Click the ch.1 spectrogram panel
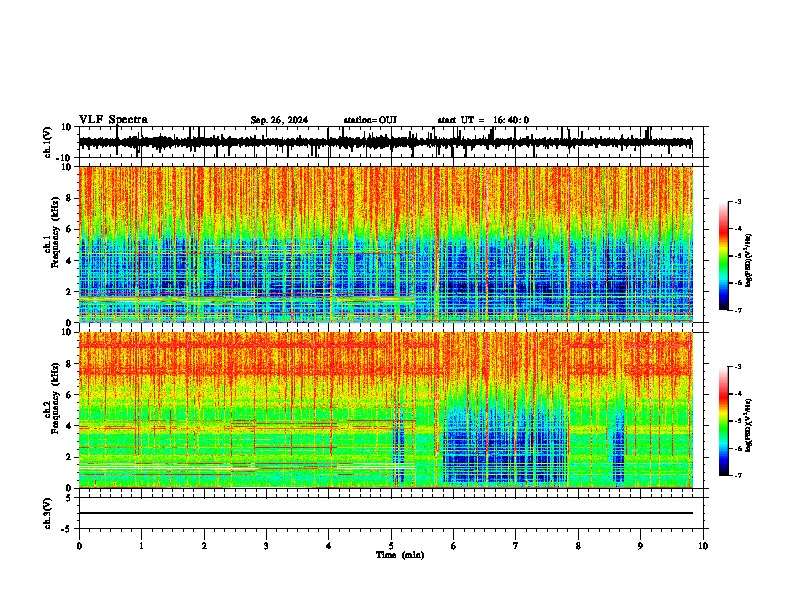 (385, 244)
